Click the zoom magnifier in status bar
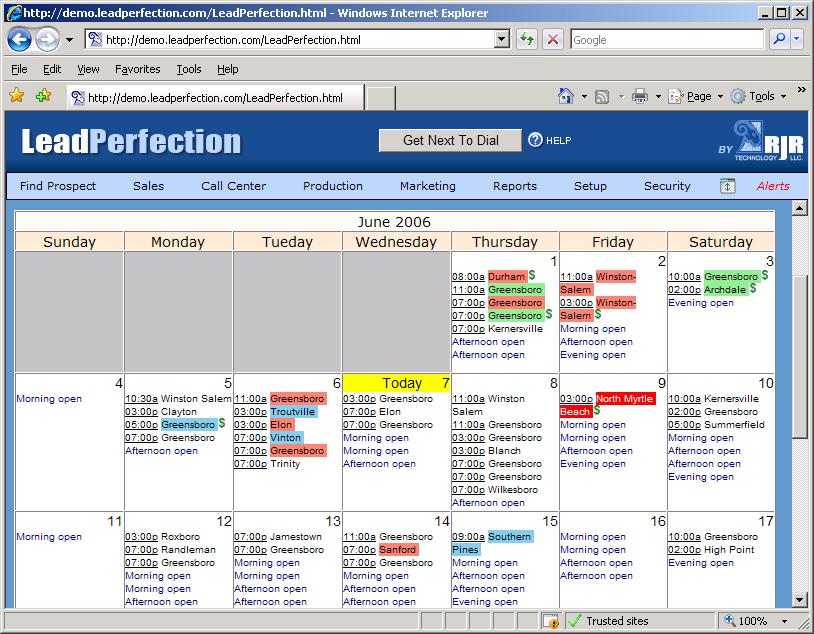The image size is (814, 634). point(729,620)
